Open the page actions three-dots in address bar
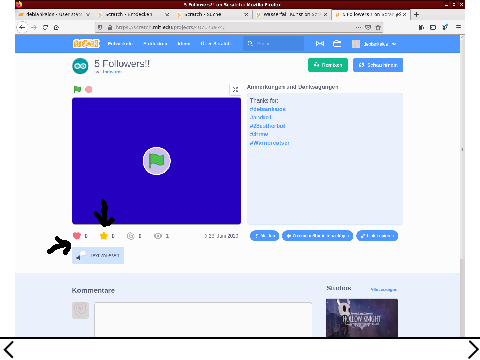The image size is (480, 360). (358, 27)
